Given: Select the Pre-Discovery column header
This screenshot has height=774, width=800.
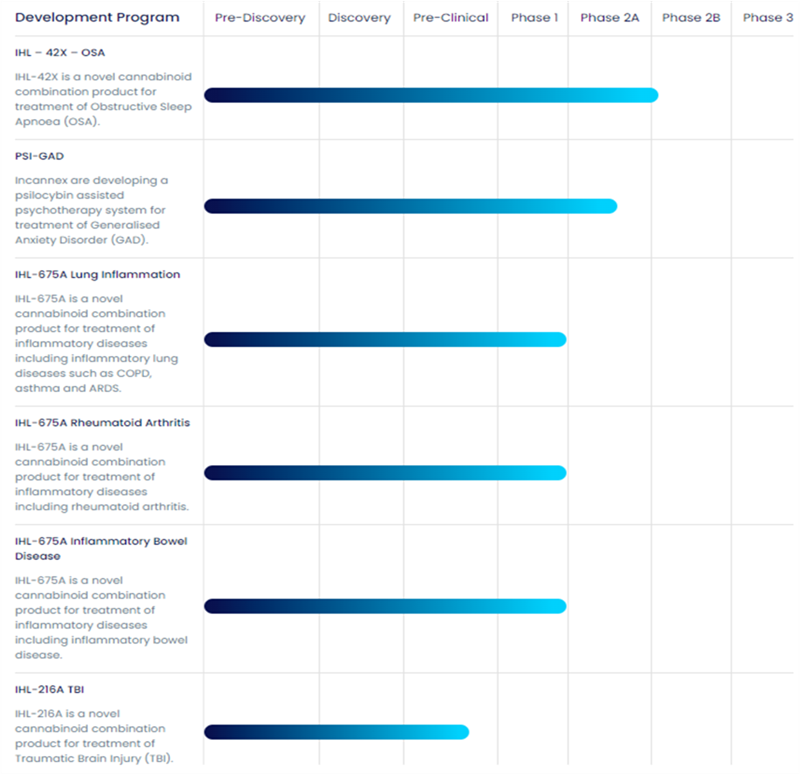Looking at the screenshot, I should [x=260, y=18].
